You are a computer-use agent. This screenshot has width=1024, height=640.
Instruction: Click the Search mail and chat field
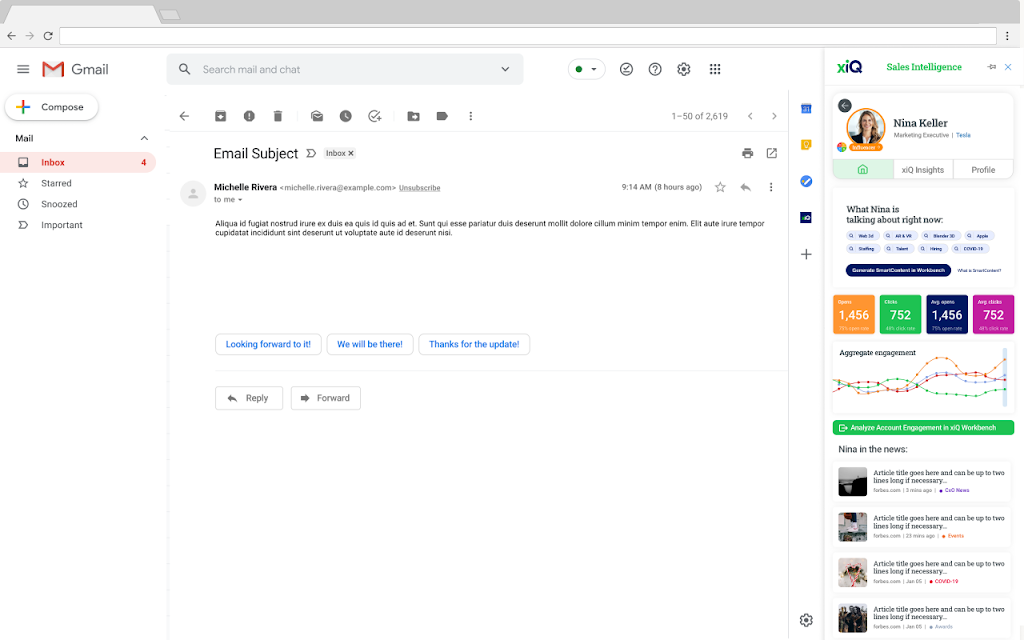(x=345, y=69)
